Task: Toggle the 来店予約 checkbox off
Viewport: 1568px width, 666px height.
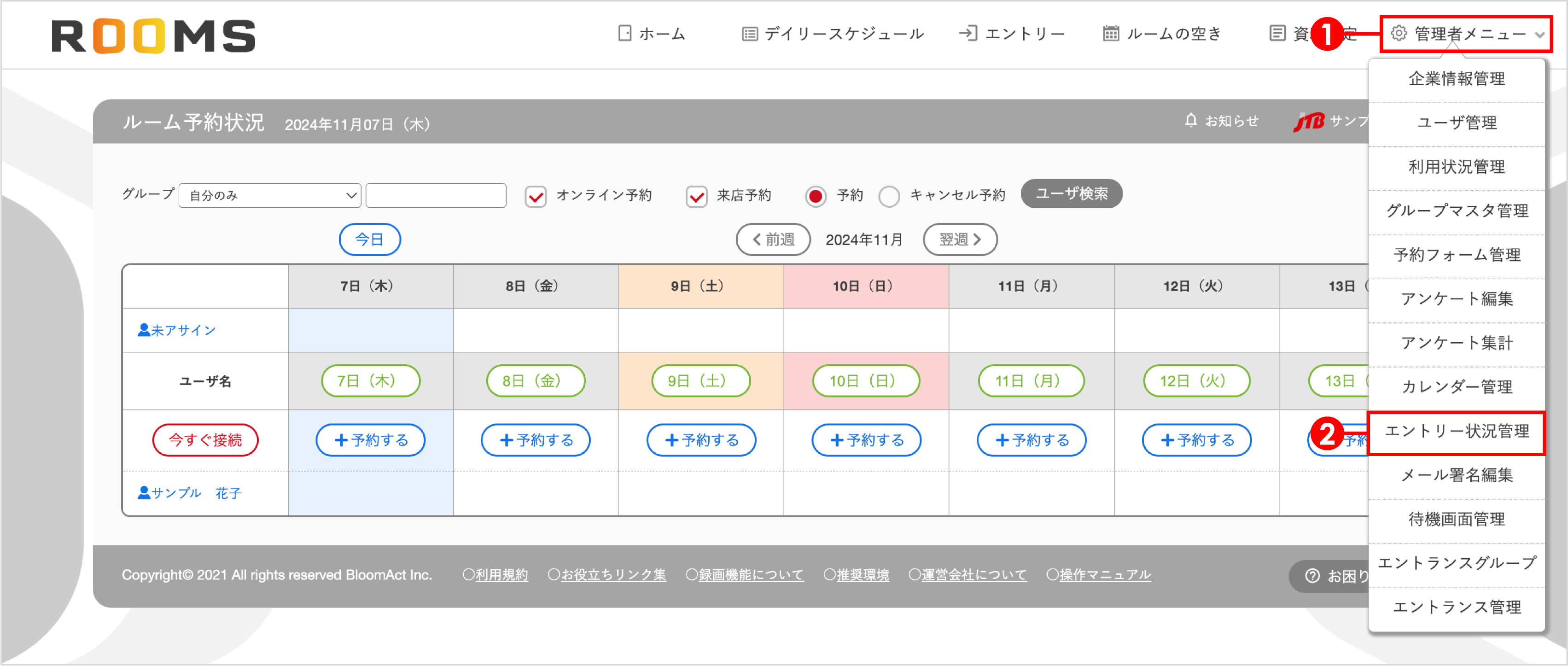Action: coord(696,196)
